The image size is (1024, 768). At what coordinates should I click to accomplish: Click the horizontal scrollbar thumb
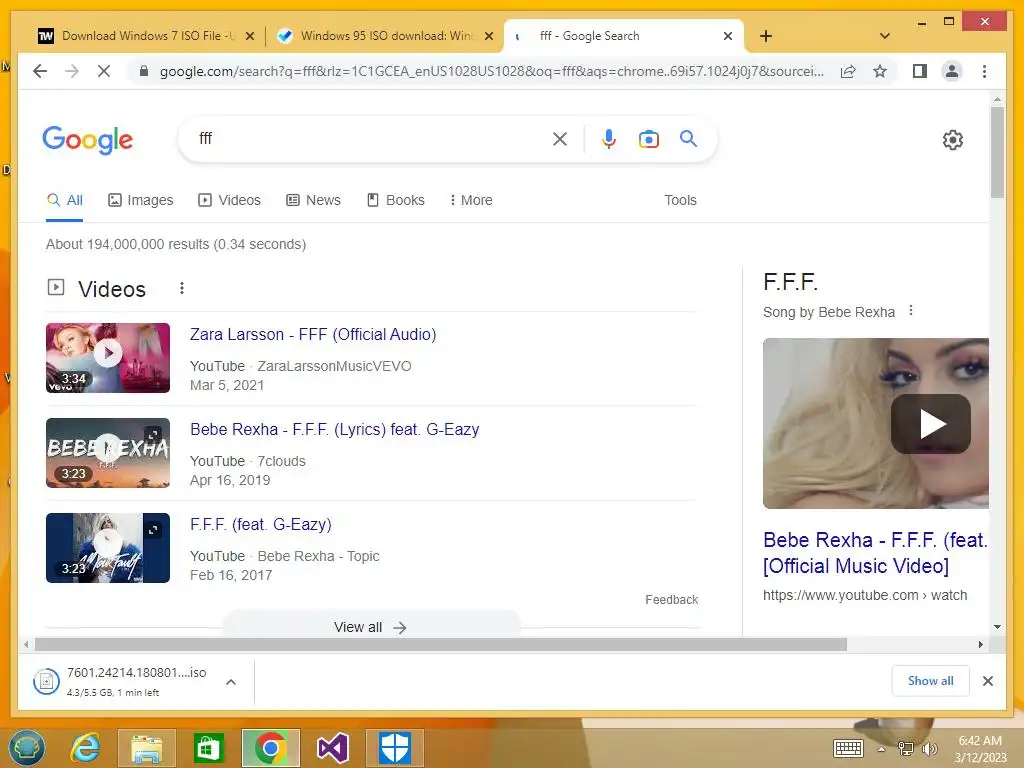[x=440, y=645]
